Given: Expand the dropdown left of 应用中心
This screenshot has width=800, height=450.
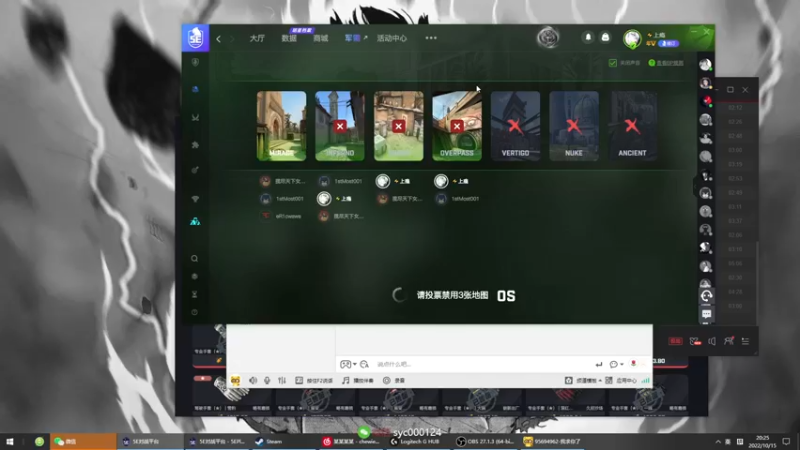Looking at the screenshot, I should pos(600,381).
